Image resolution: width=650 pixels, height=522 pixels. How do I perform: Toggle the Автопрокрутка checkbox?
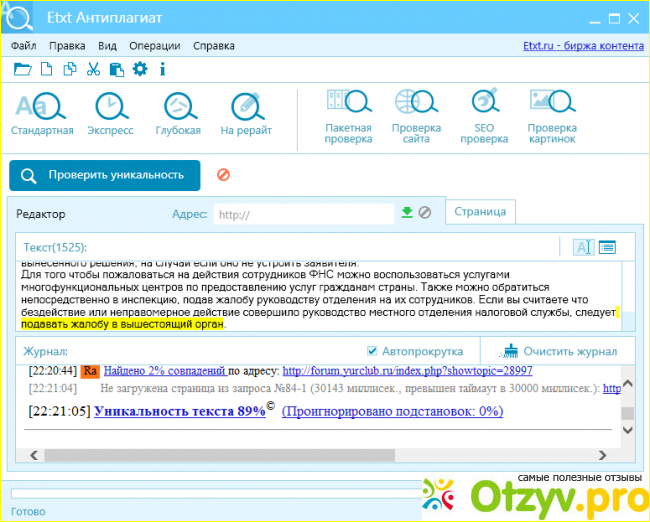tap(372, 352)
